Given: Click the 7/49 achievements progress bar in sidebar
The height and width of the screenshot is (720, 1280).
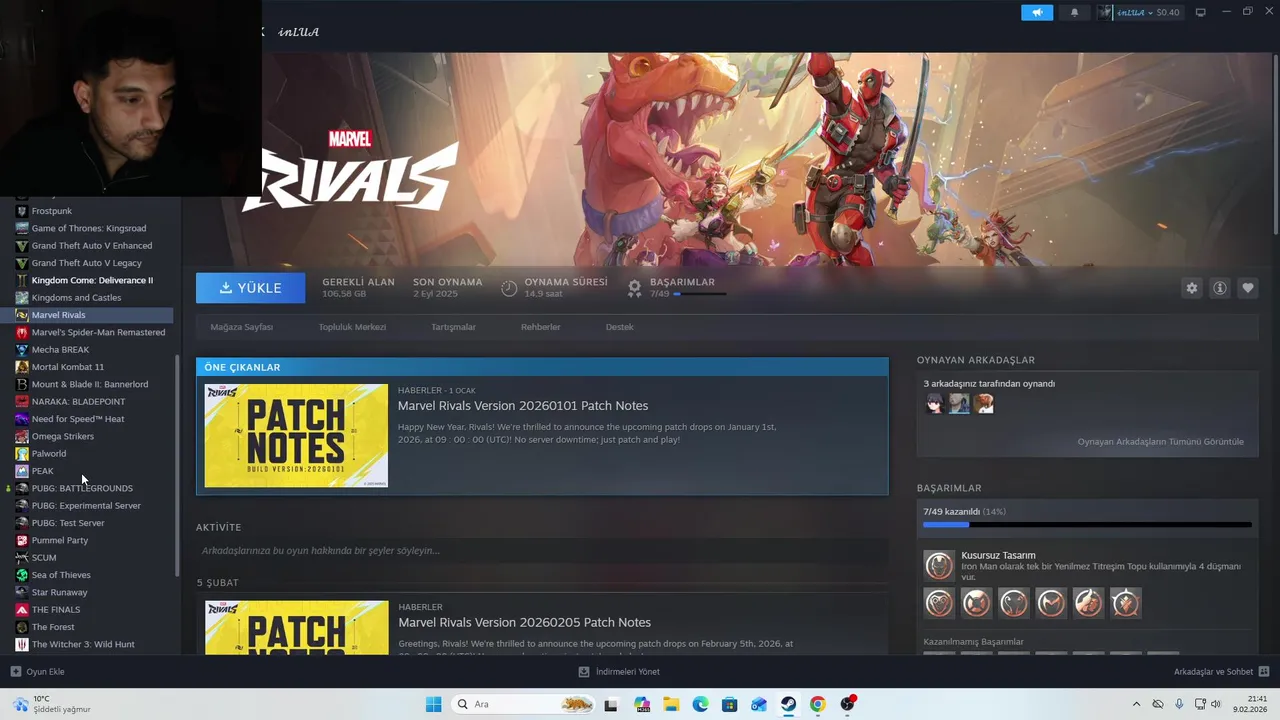Looking at the screenshot, I should (1087, 524).
